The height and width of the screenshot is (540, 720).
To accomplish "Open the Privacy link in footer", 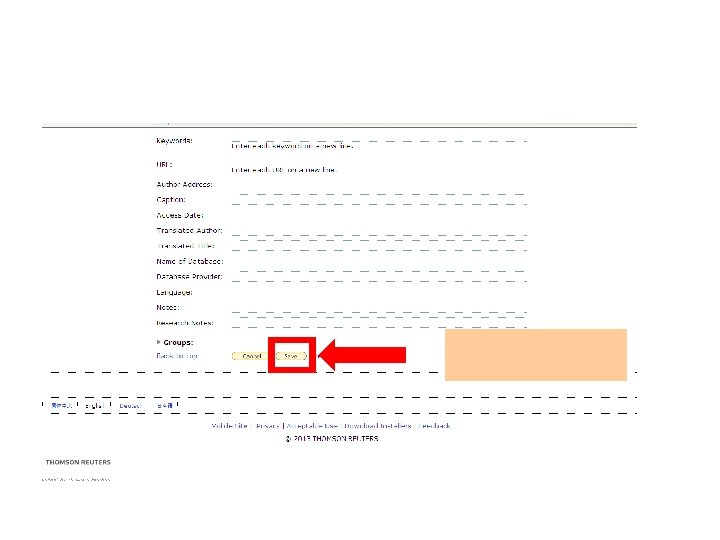I will pyautogui.click(x=267, y=426).
